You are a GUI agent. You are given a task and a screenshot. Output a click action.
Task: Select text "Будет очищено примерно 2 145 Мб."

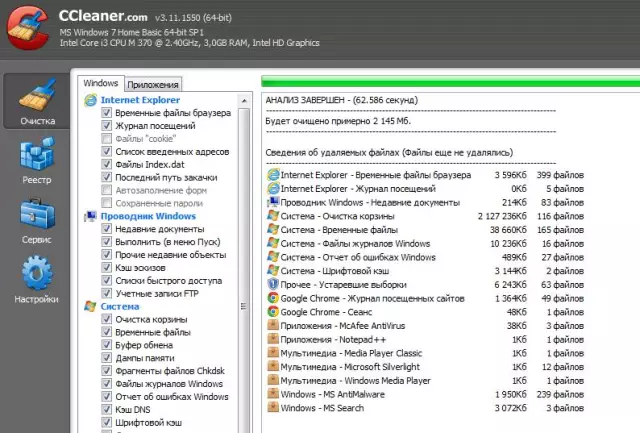click(x=338, y=121)
